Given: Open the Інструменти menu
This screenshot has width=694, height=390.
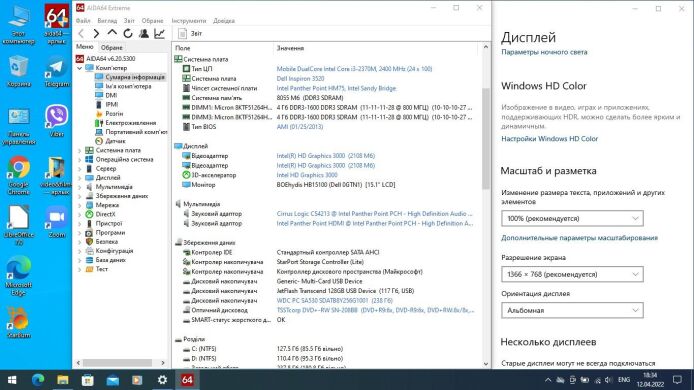Looking at the screenshot, I should pos(189,21).
